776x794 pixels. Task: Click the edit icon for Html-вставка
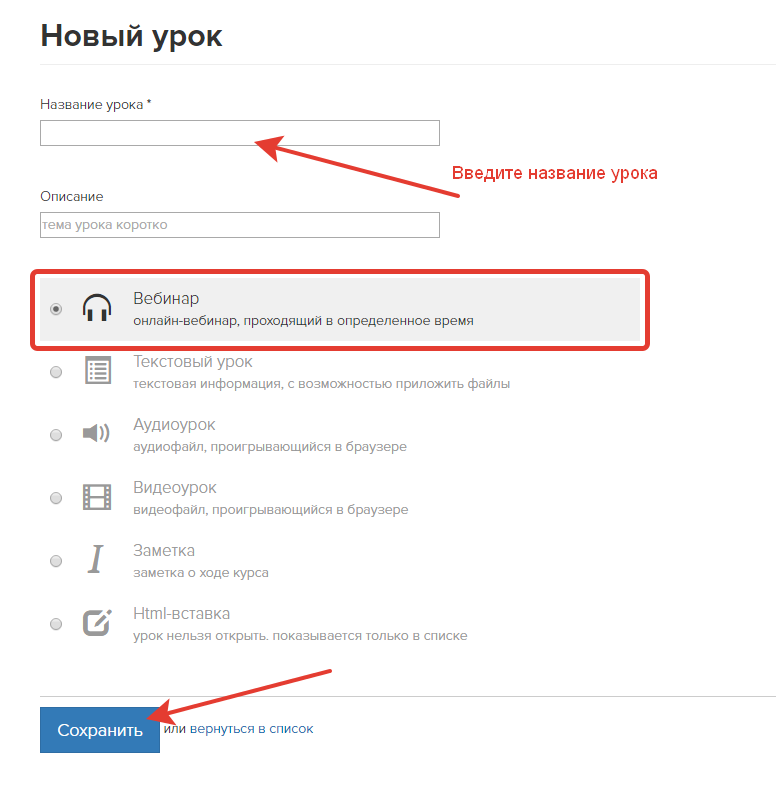pos(97,623)
